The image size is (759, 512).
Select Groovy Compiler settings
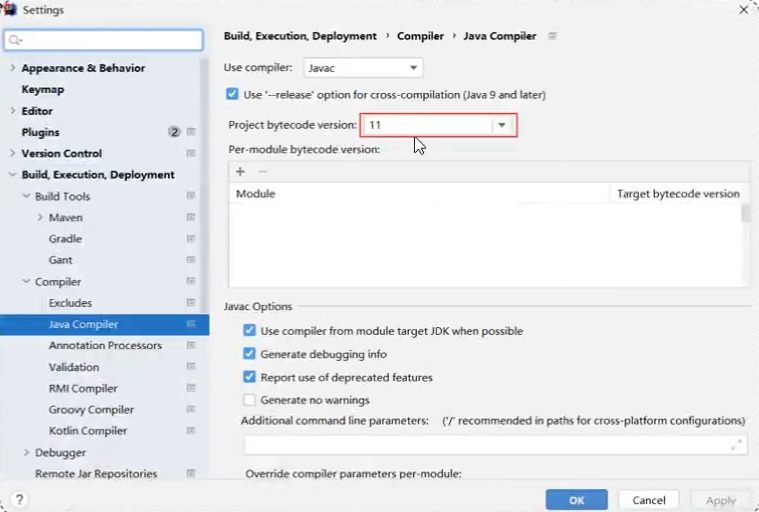click(91, 409)
